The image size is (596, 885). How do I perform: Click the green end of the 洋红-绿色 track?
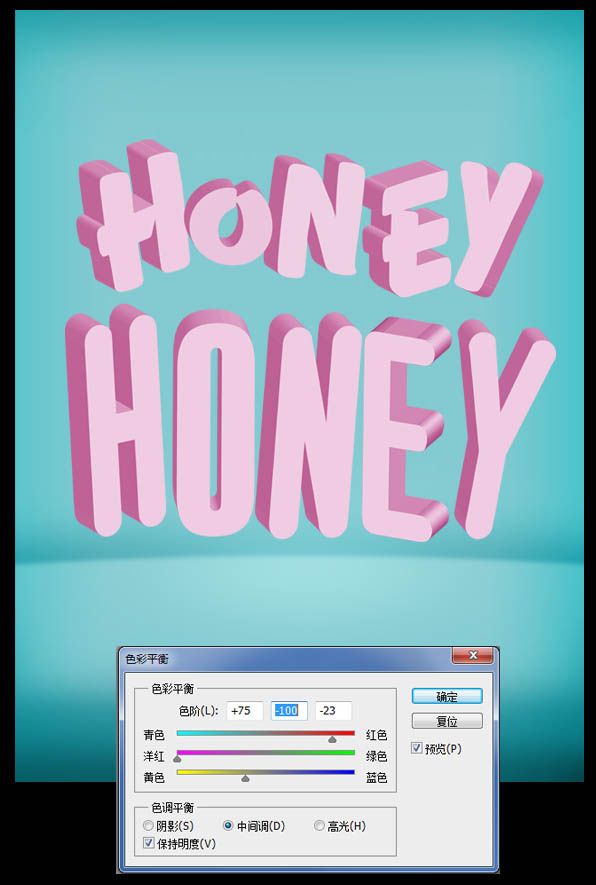point(351,752)
